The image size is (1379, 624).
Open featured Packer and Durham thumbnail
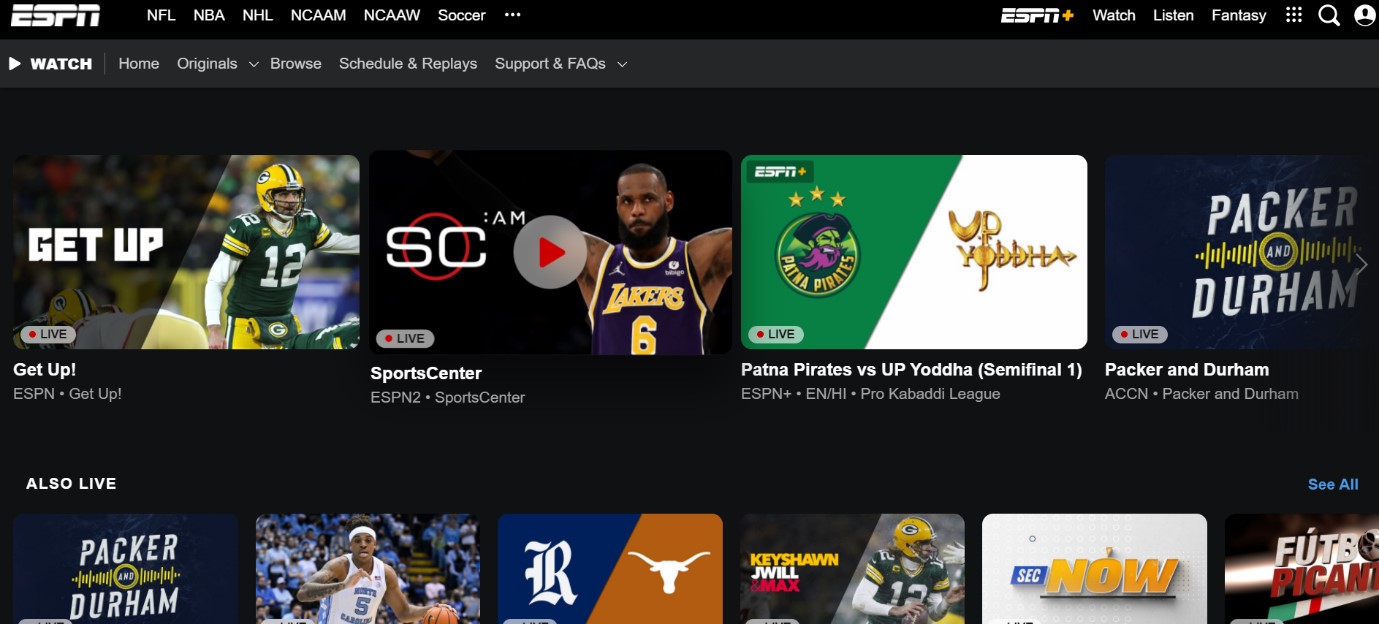tap(1242, 252)
